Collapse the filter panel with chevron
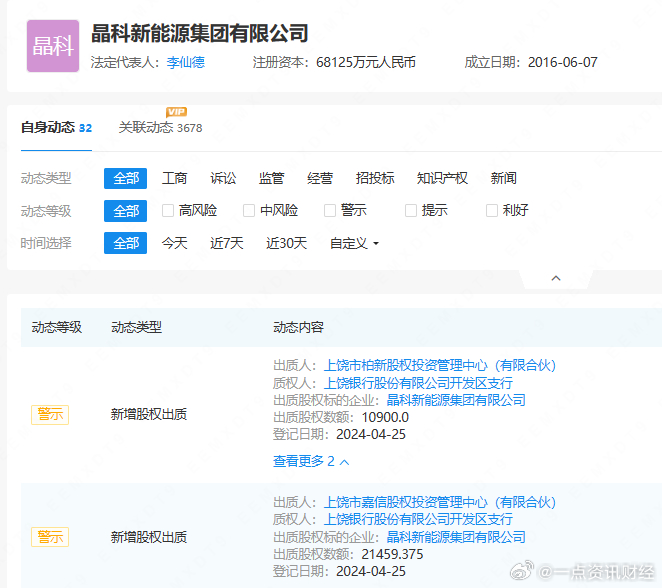The image size is (662, 588). [556, 278]
